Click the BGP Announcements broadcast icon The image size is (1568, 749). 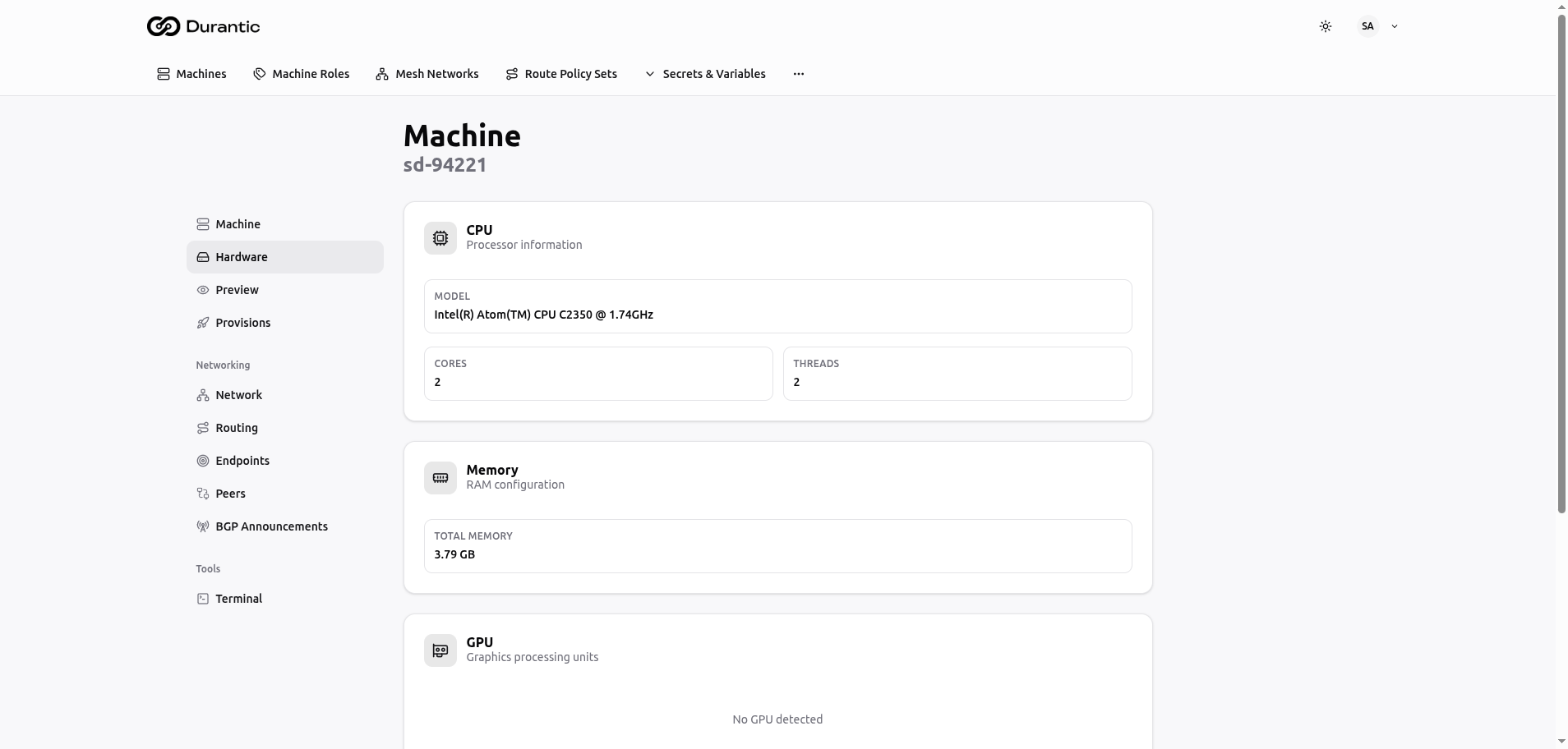202,526
